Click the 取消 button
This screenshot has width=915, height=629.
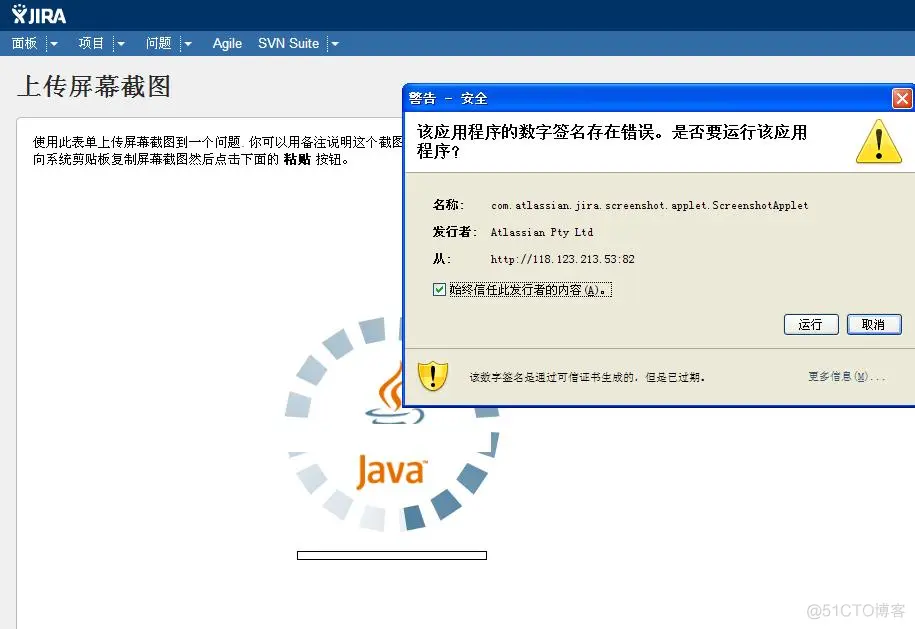click(874, 324)
